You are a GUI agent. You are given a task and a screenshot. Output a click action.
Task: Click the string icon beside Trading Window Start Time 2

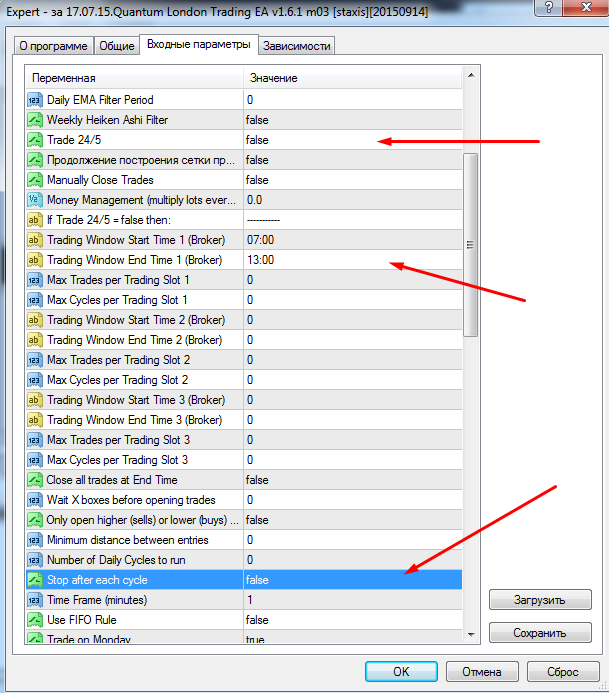point(35,320)
